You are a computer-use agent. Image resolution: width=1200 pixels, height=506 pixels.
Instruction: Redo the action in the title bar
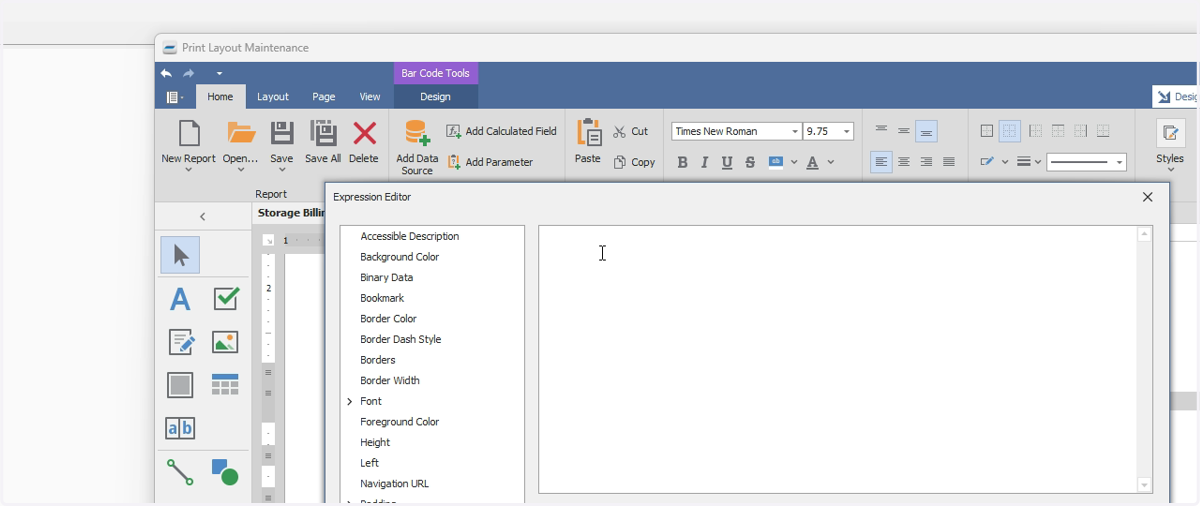[x=188, y=73]
